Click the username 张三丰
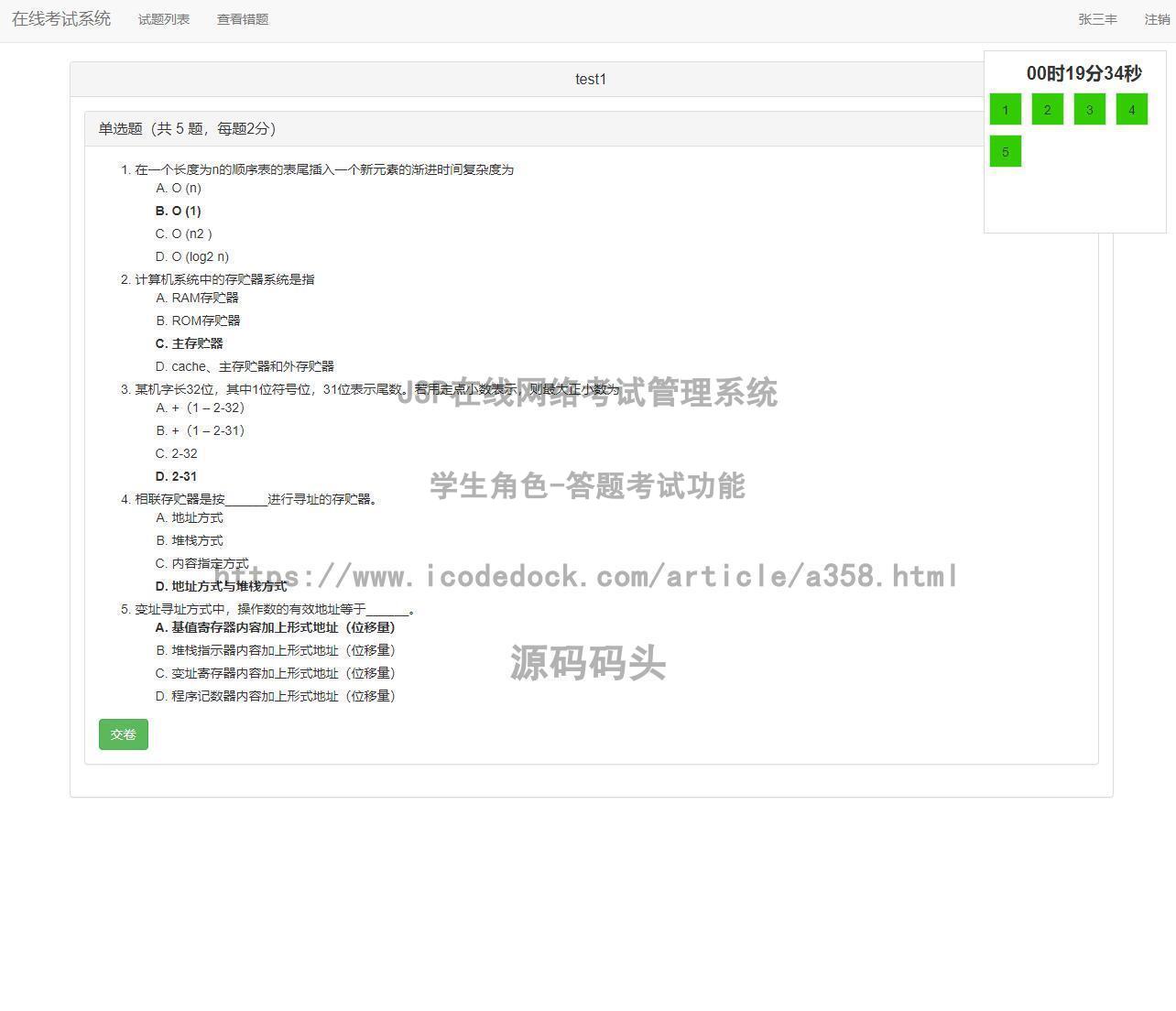Screen dimensions: 1176x1011 coord(1096,18)
